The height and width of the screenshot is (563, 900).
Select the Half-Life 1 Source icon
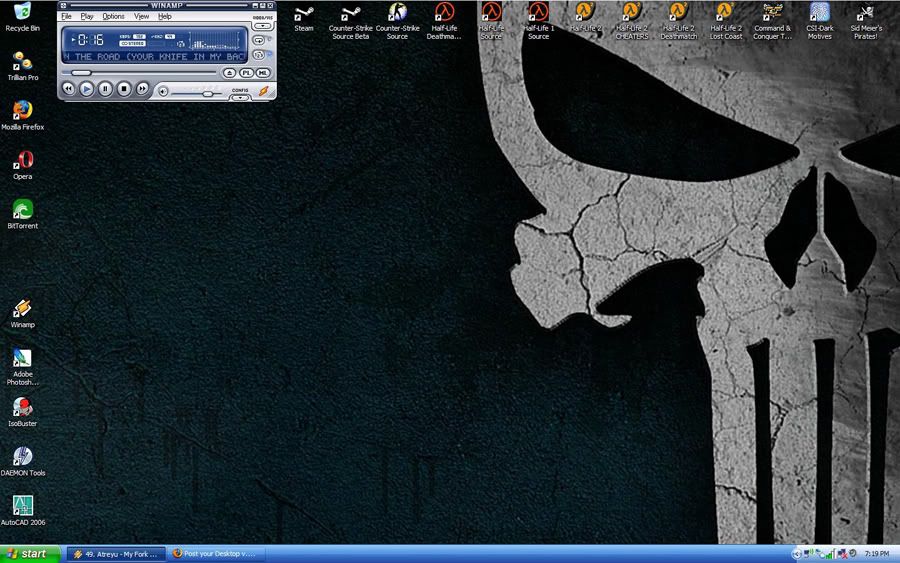[538, 21]
